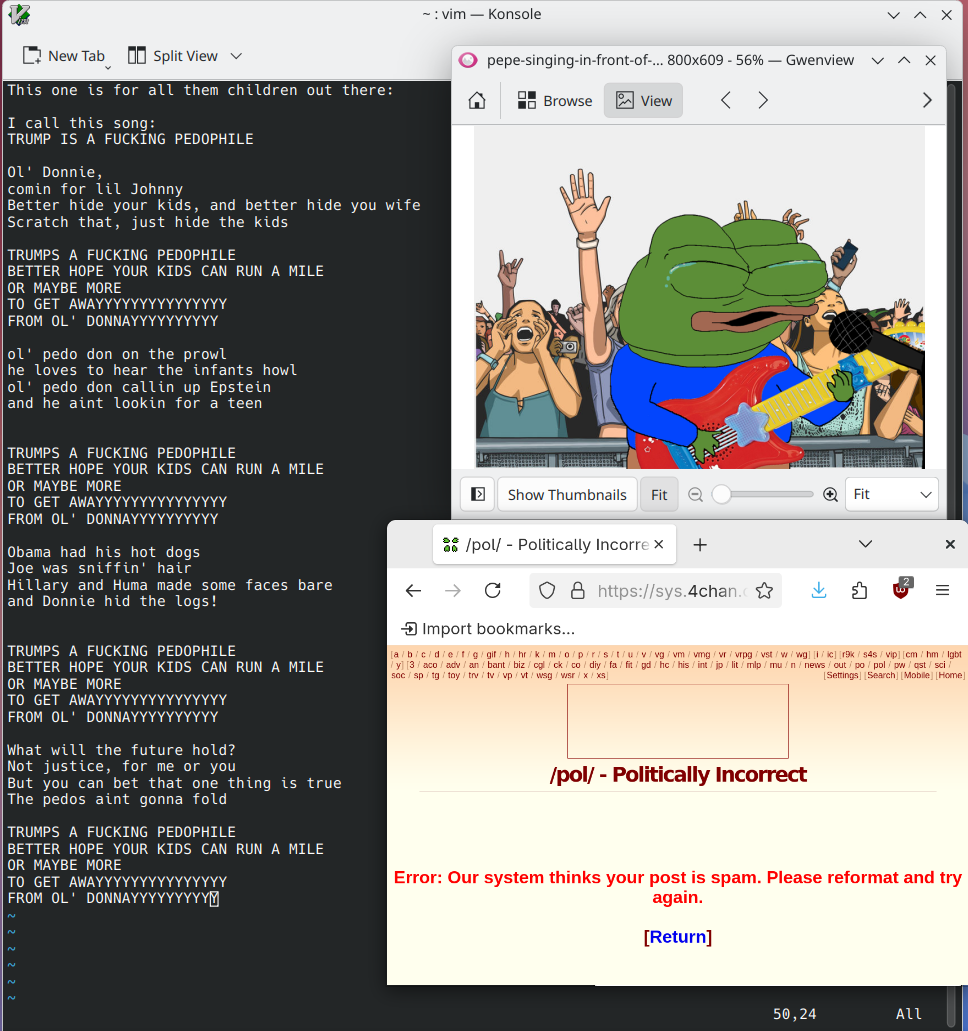The height and width of the screenshot is (1031, 968).
Task: Open the Mobile link in the board navigation
Action: tap(917, 675)
